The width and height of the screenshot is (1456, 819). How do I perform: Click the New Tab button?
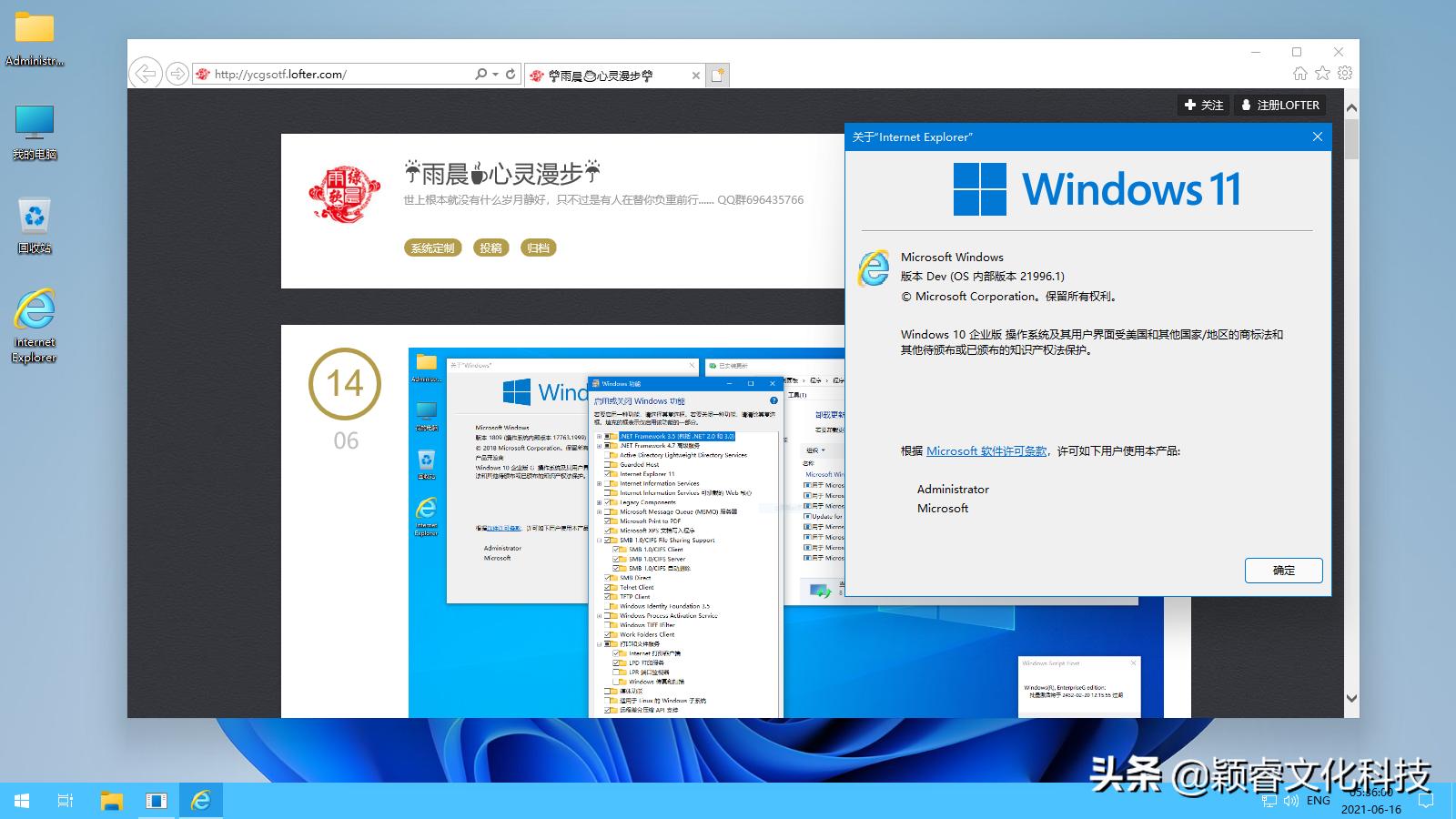pyautogui.click(x=718, y=75)
